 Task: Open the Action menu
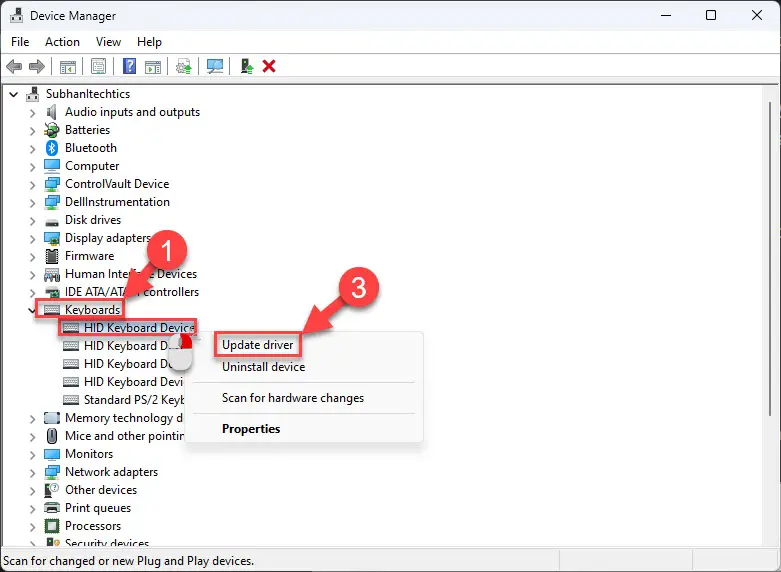(x=62, y=42)
